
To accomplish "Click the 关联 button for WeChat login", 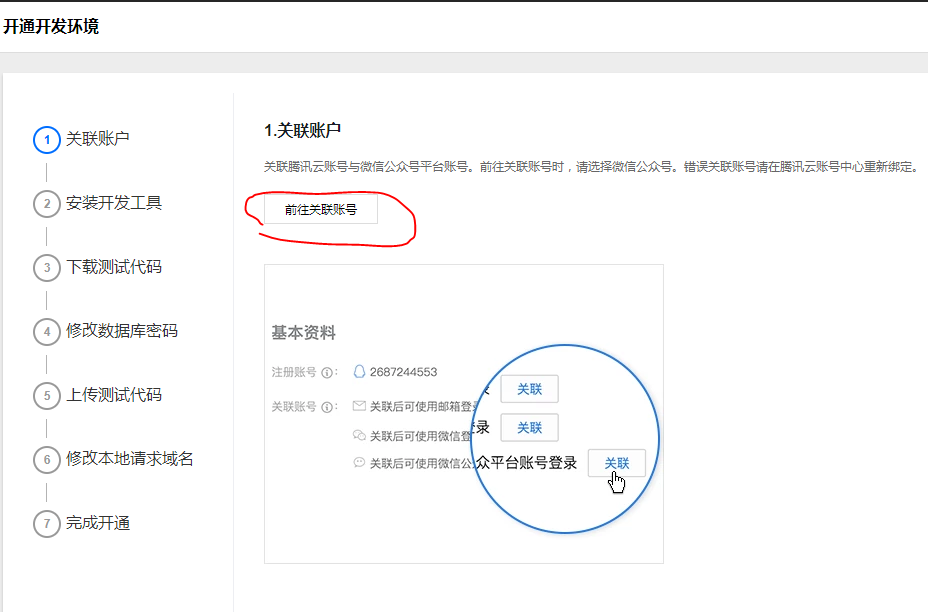I will [530, 428].
